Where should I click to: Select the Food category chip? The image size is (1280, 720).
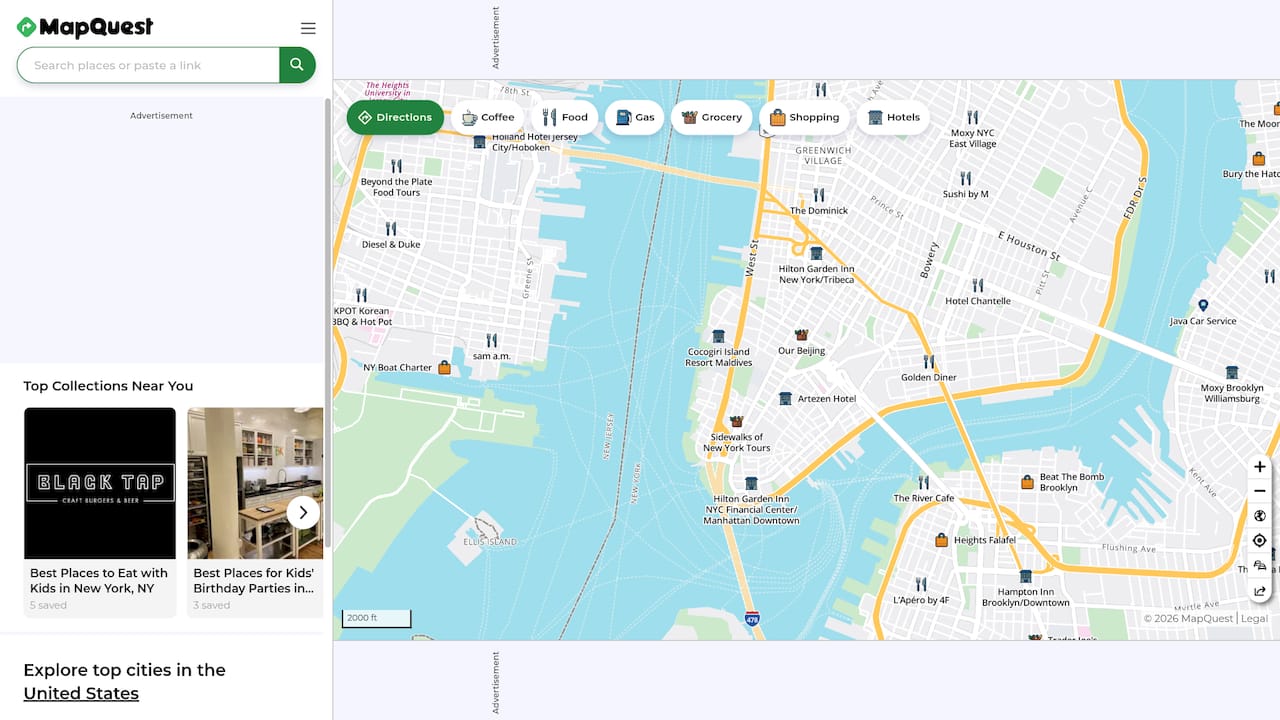(x=565, y=117)
